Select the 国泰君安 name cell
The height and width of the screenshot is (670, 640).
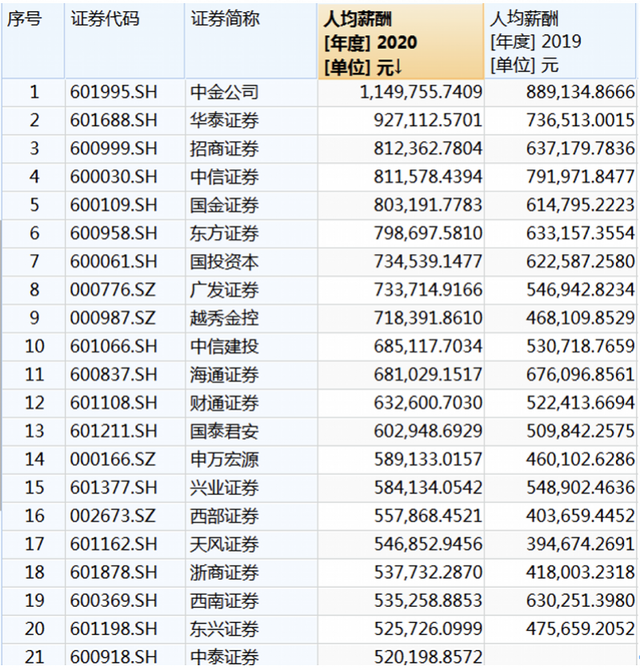pyautogui.click(x=251, y=431)
